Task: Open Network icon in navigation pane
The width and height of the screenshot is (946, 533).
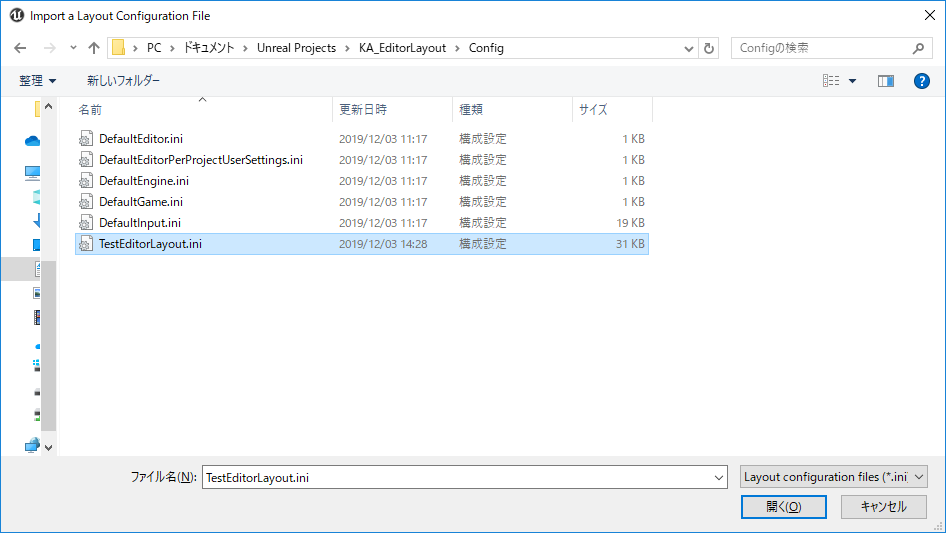Action: pos(33,446)
